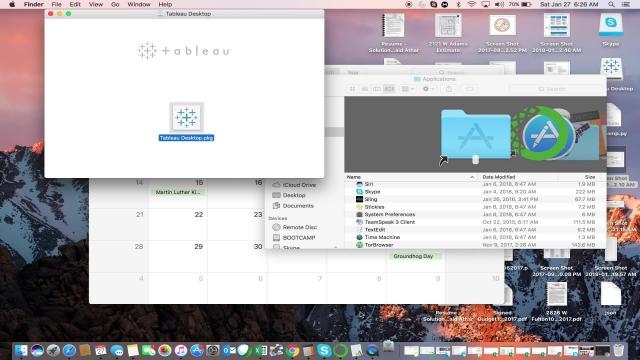640x360 pixels.
Task: Open the Finder menu in menu bar
Action: 33,4
